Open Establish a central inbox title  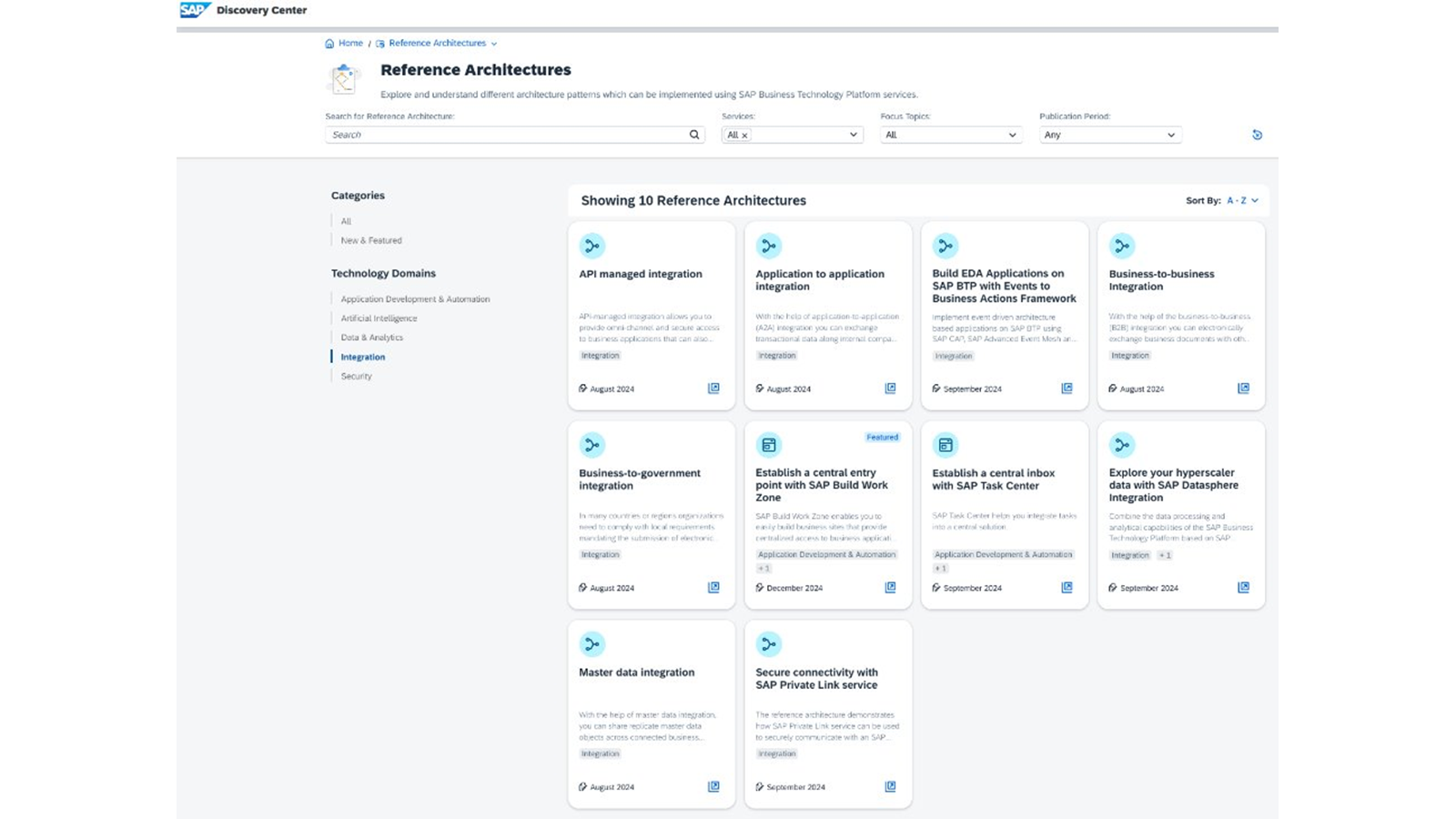pos(994,480)
